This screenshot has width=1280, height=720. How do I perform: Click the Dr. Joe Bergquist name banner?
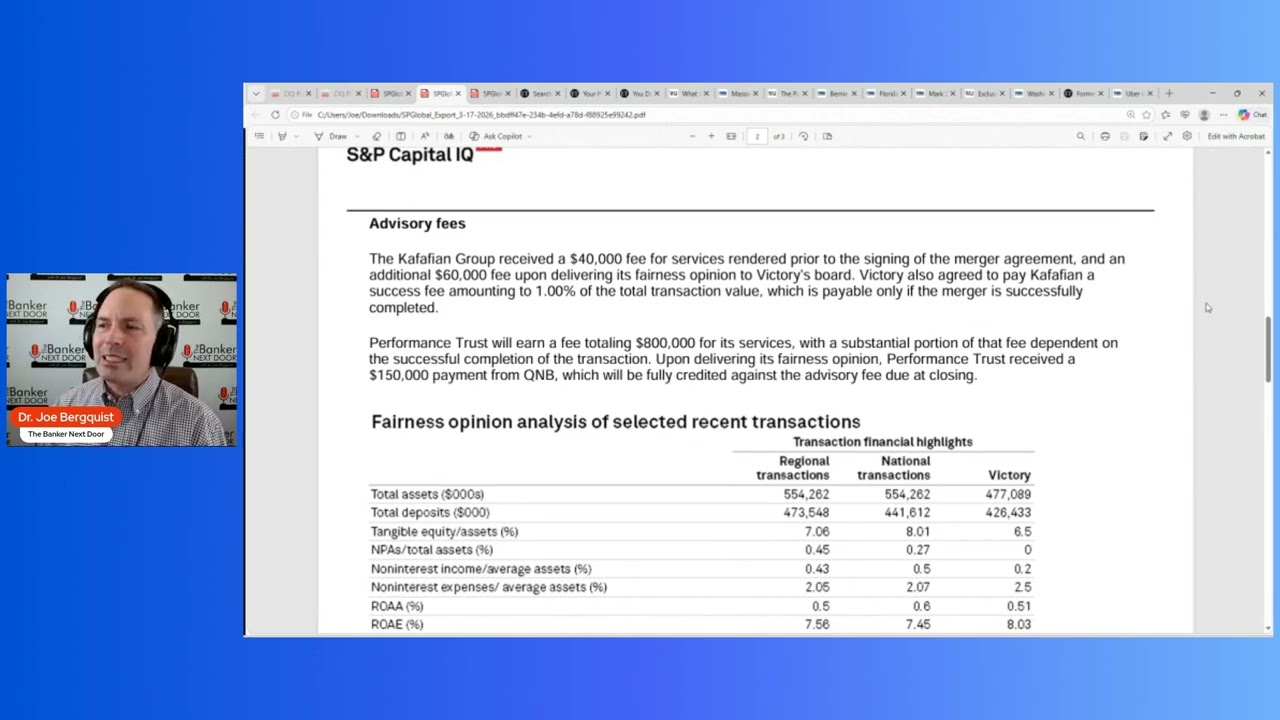[x=66, y=417]
